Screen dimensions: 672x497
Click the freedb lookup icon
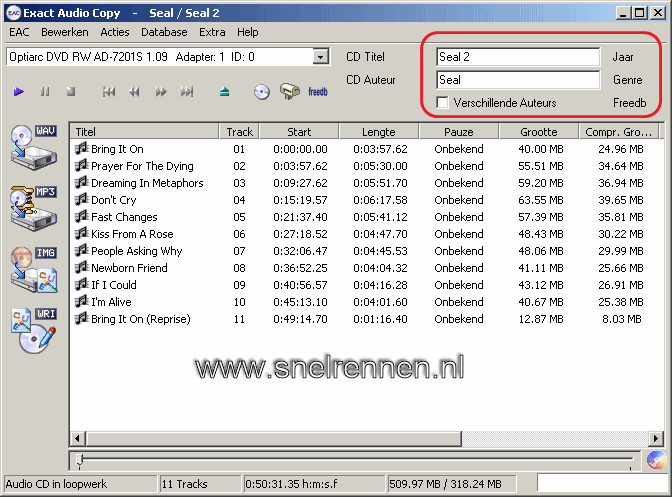[318, 92]
